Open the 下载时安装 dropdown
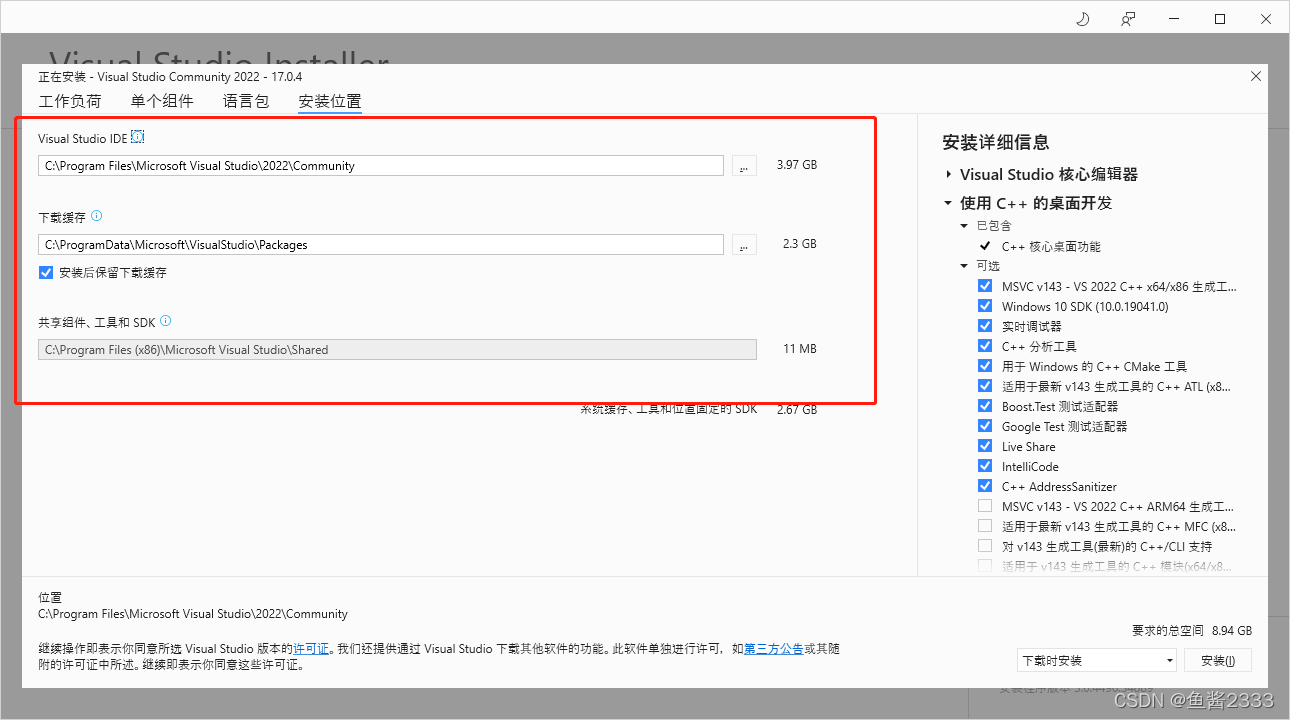This screenshot has height=720, width=1290. click(x=1096, y=660)
